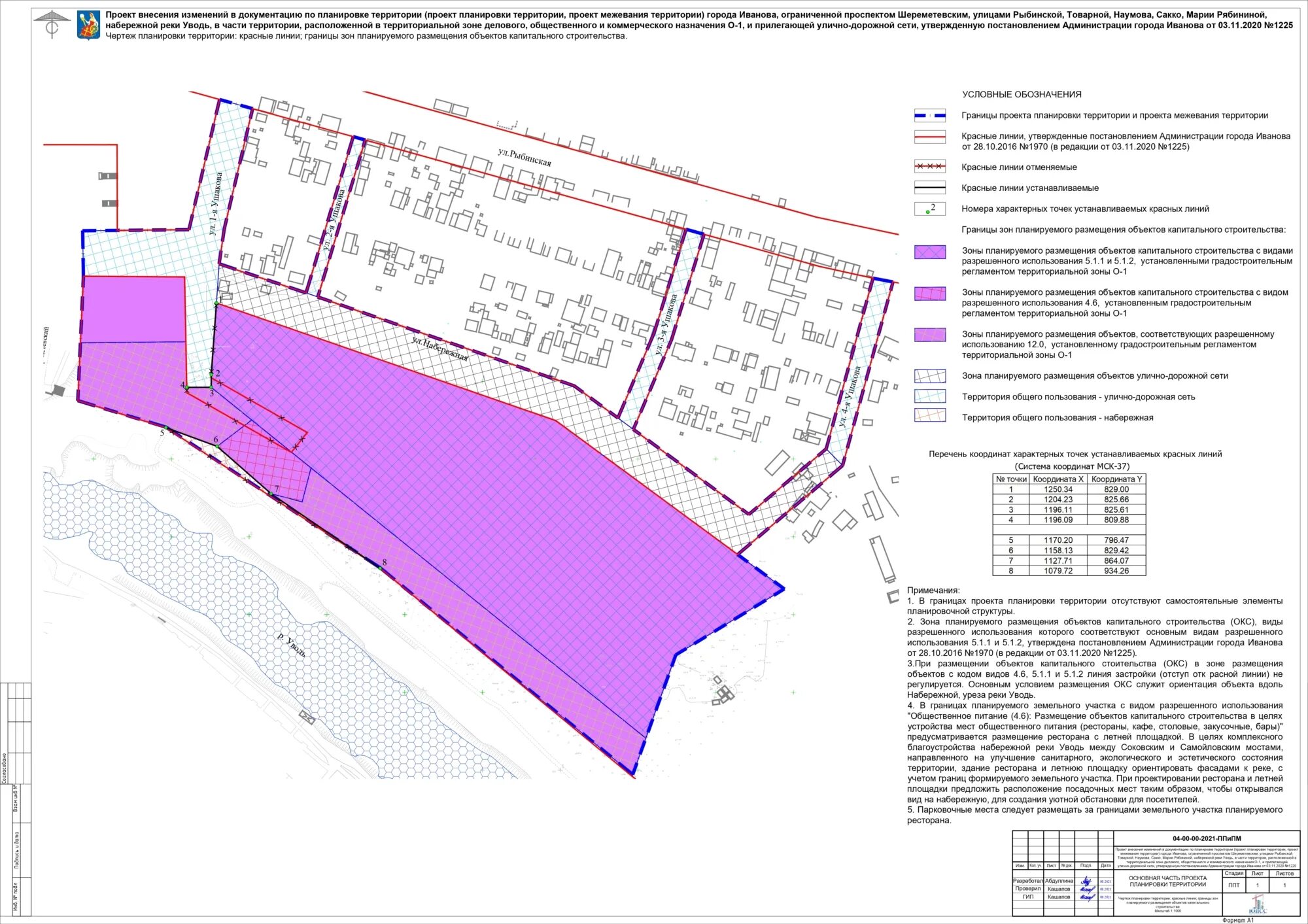Image resolution: width=1308 pixels, height=924 pixels.
Task: Pick the purple 5.1.1 and 5.1.2 zone swatch
Action: click(929, 252)
